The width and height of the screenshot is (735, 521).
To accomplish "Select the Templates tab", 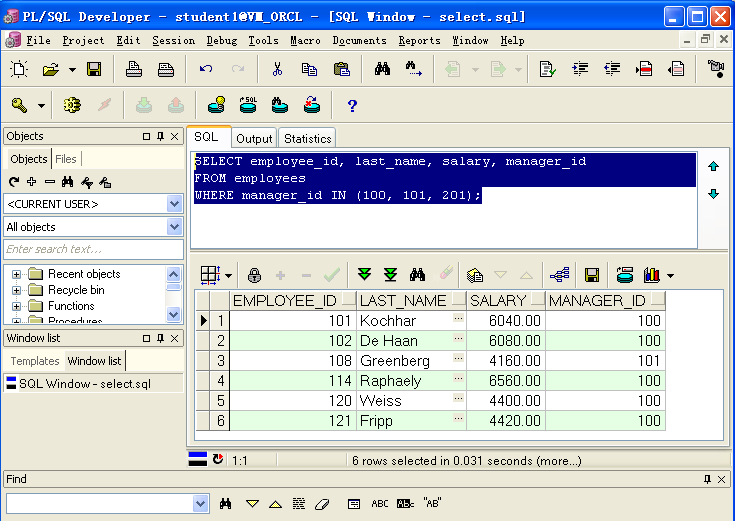I will tap(35, 361).
